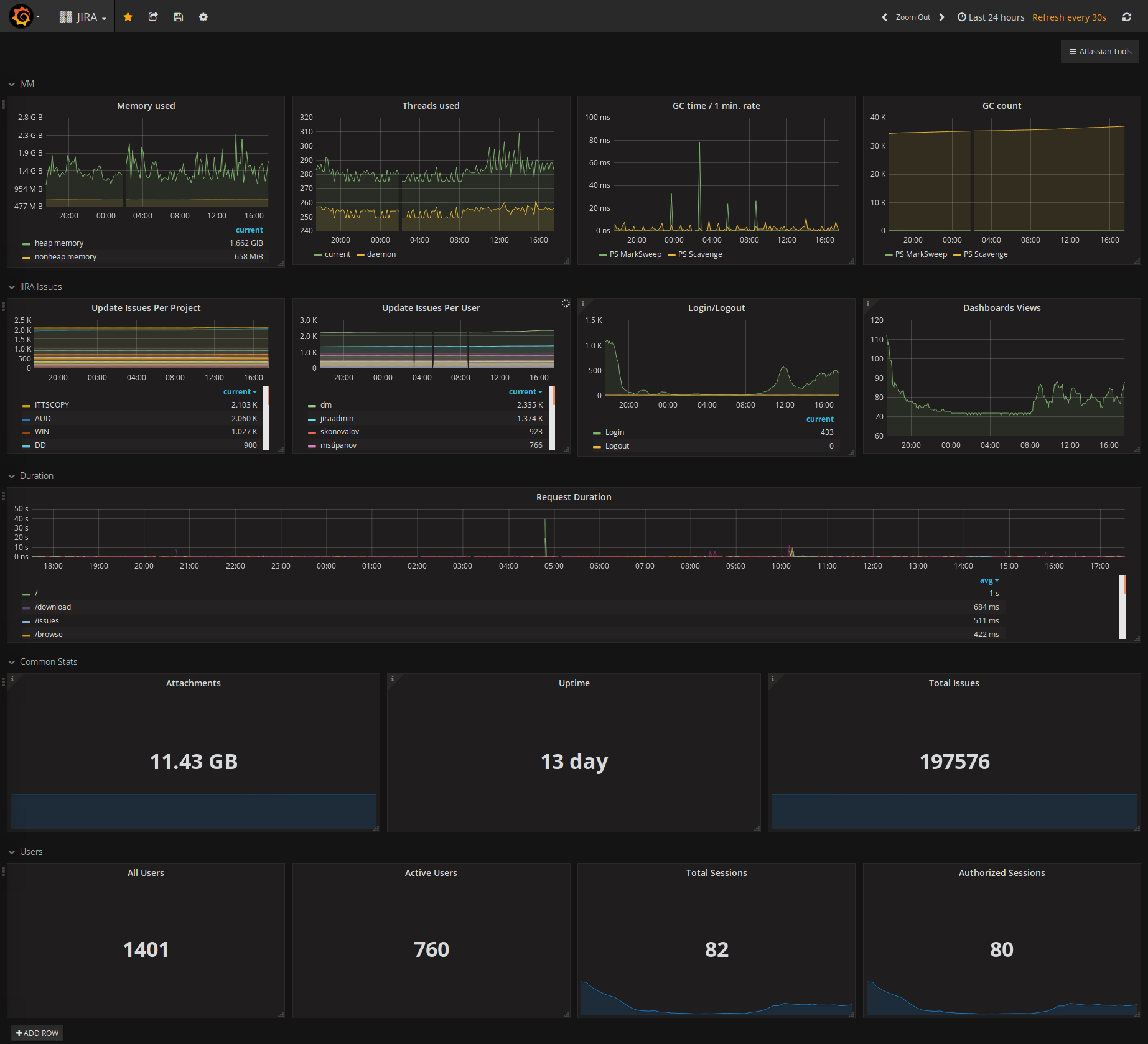The image size is (1148, 1044).
Task: Open the Grafana main menu logo
Action: pyautogui.click(x=21, y=16)
